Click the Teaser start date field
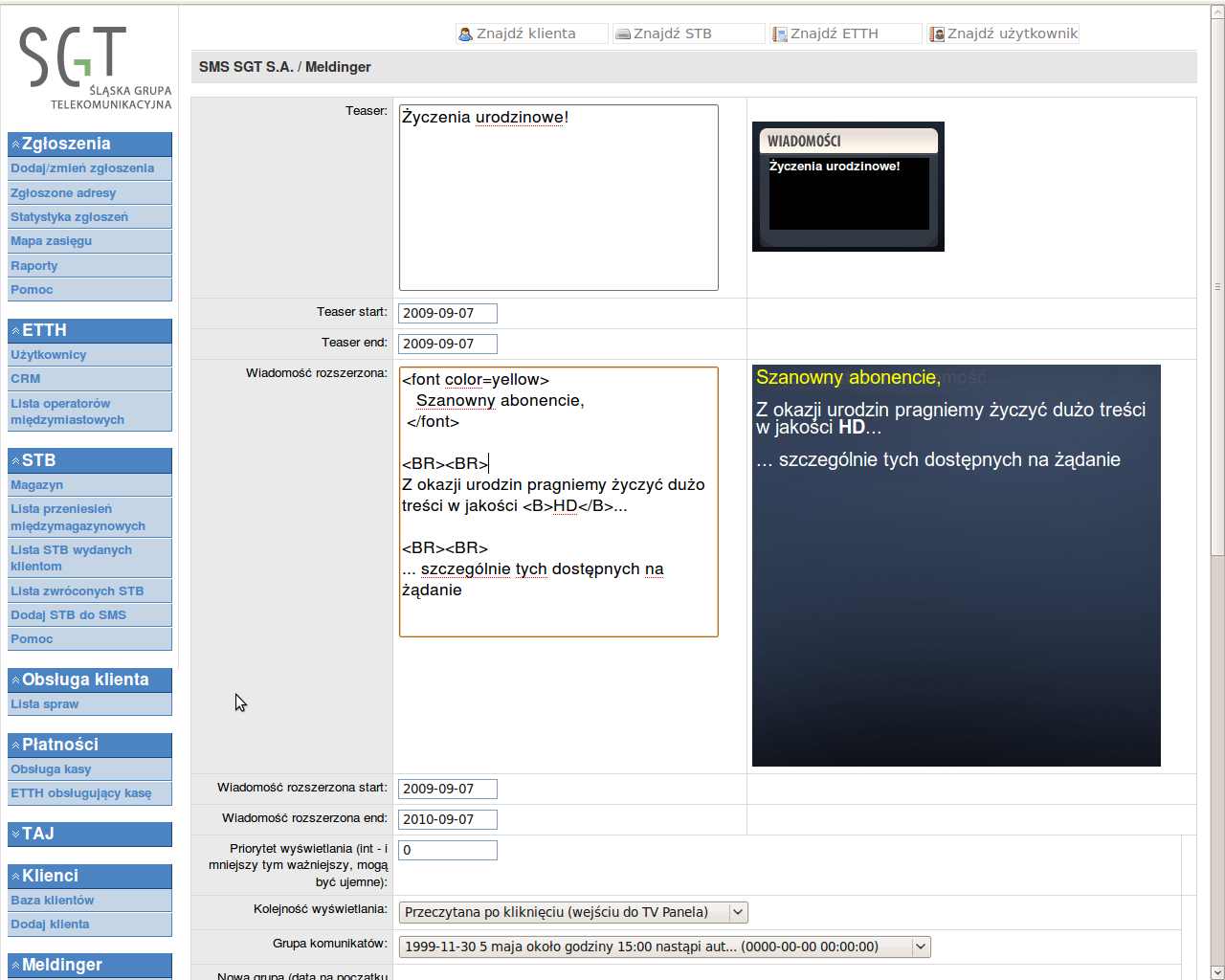The image size is (1225, 980). [448, 313]
